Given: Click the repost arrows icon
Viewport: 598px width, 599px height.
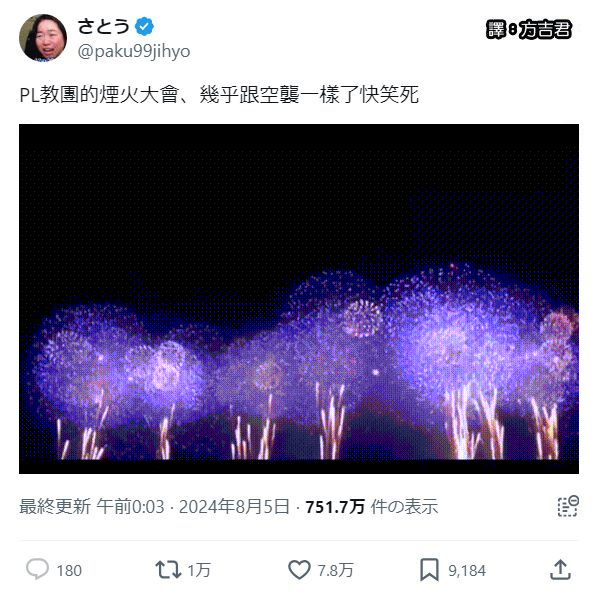Looking at the screenshot, I should coord(168,570).
